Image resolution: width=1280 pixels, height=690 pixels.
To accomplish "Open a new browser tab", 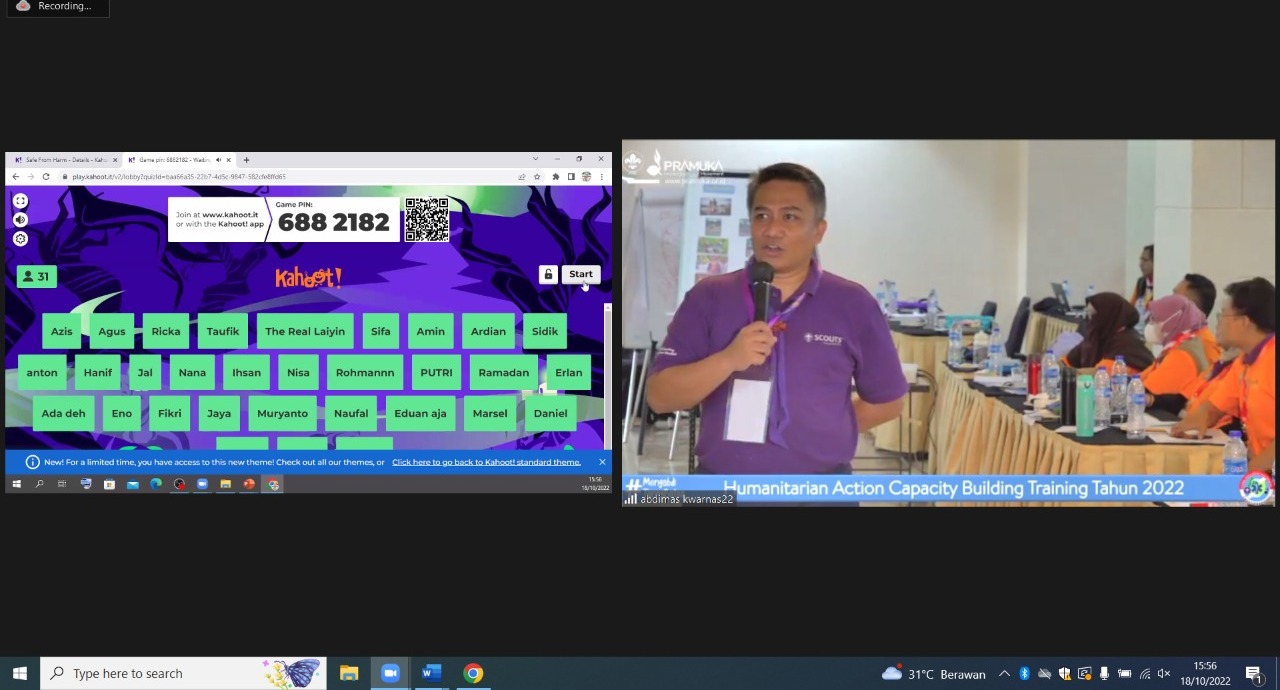I will (246, 160).
